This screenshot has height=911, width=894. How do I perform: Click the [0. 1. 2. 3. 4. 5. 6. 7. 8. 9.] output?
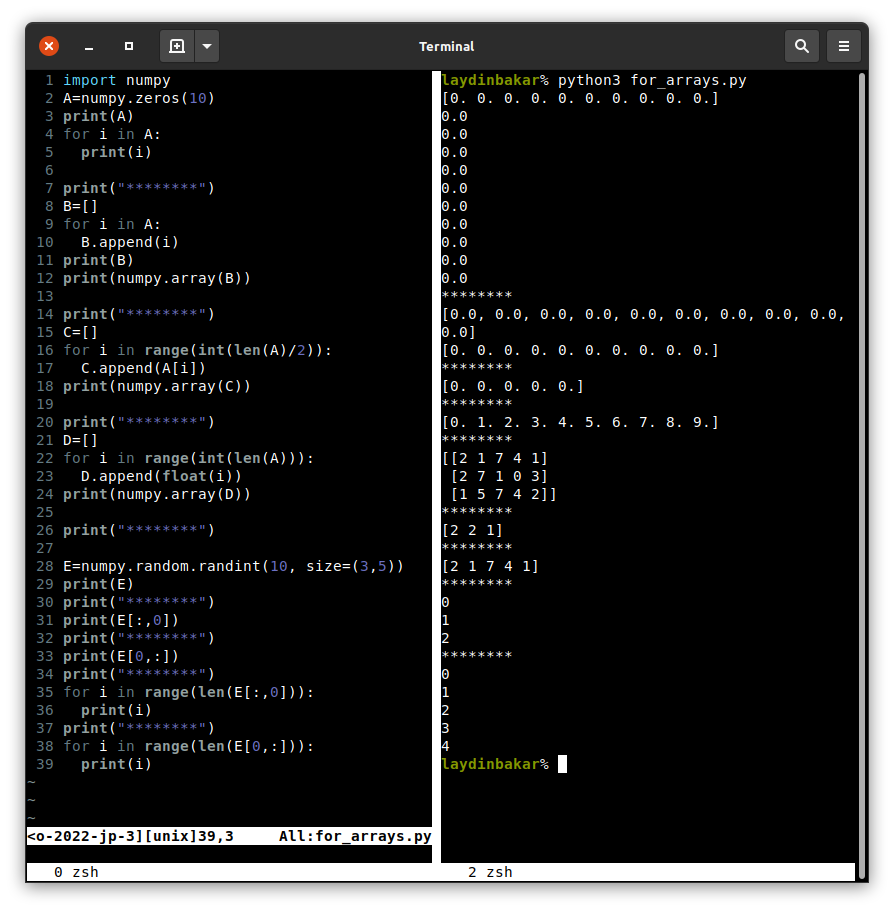tap(580, 422)
